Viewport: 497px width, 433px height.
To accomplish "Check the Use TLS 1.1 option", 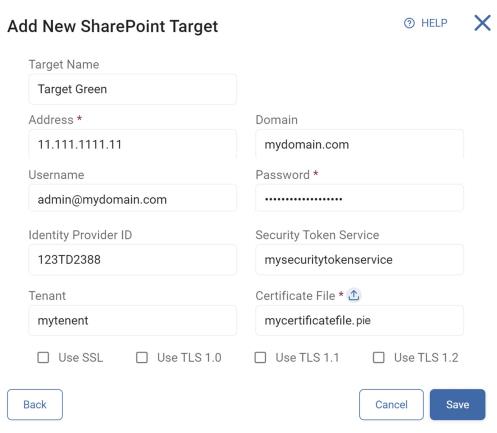I will pos(260,357).
